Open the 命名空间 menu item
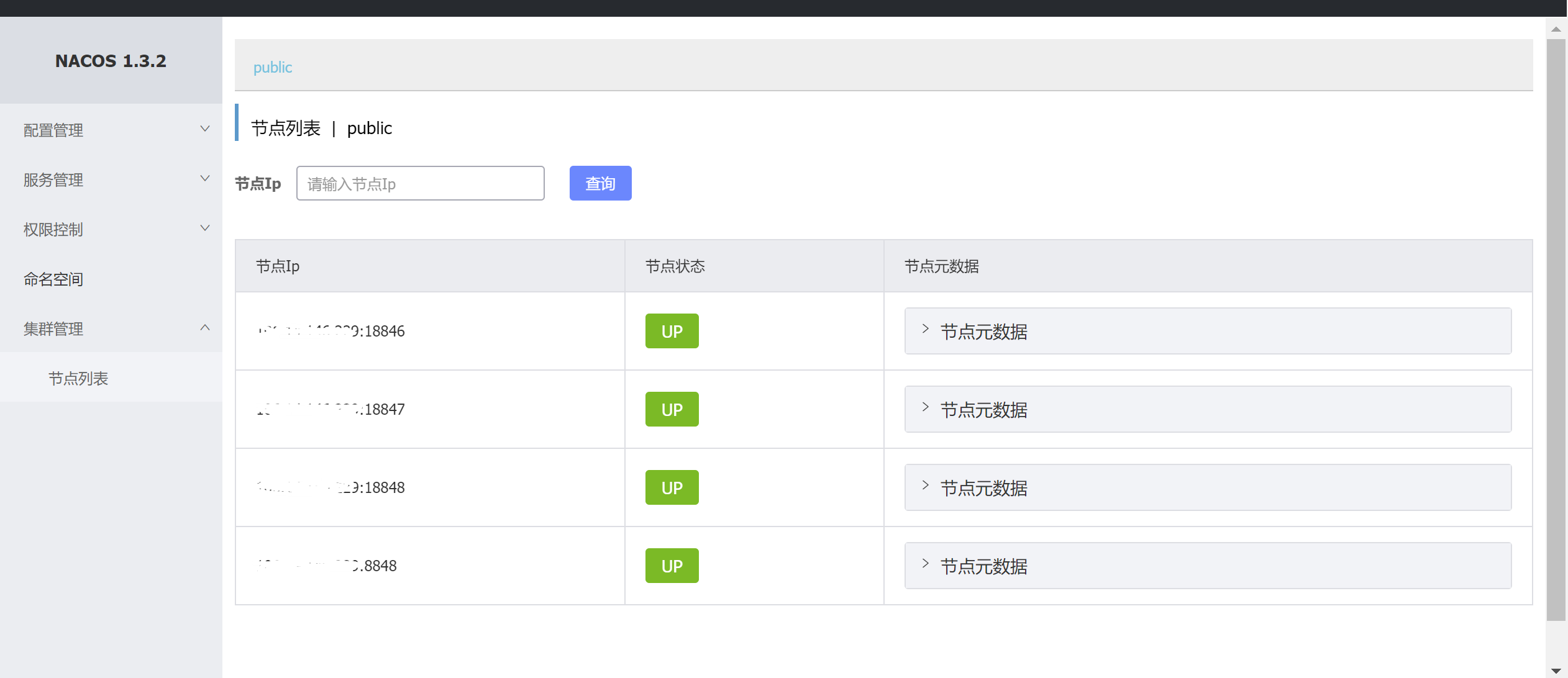The height and width of the screenshot is (678, 1568). [x=53, y=279]
